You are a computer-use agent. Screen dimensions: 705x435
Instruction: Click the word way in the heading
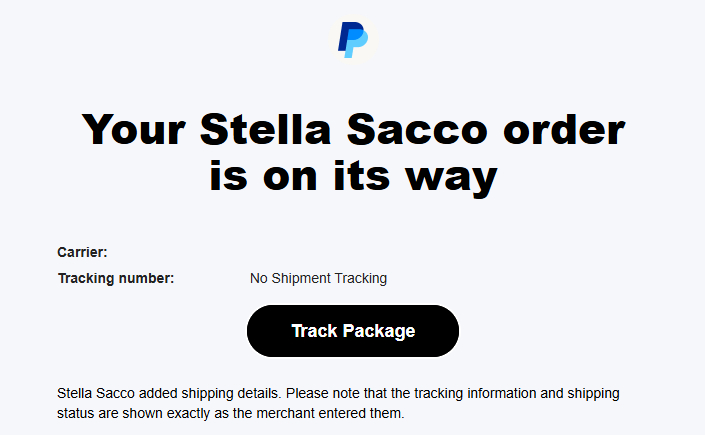coord(448,177)
